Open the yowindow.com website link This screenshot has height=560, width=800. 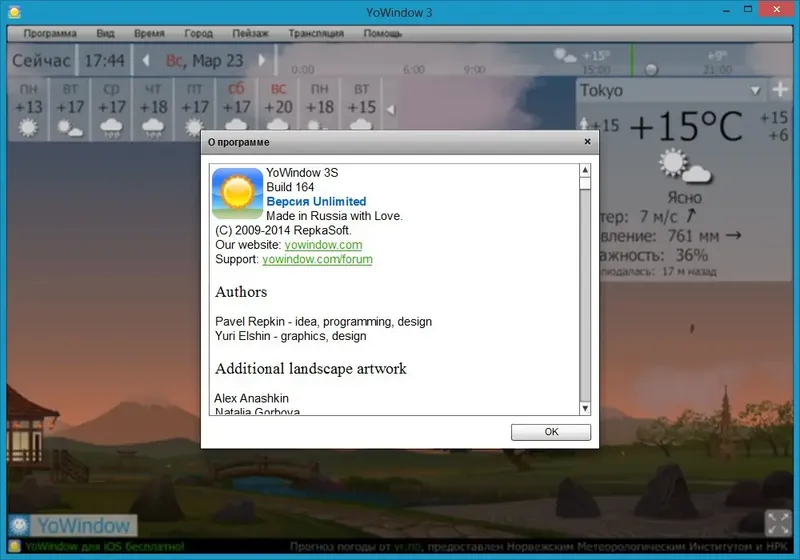click(x=323, y=245)
